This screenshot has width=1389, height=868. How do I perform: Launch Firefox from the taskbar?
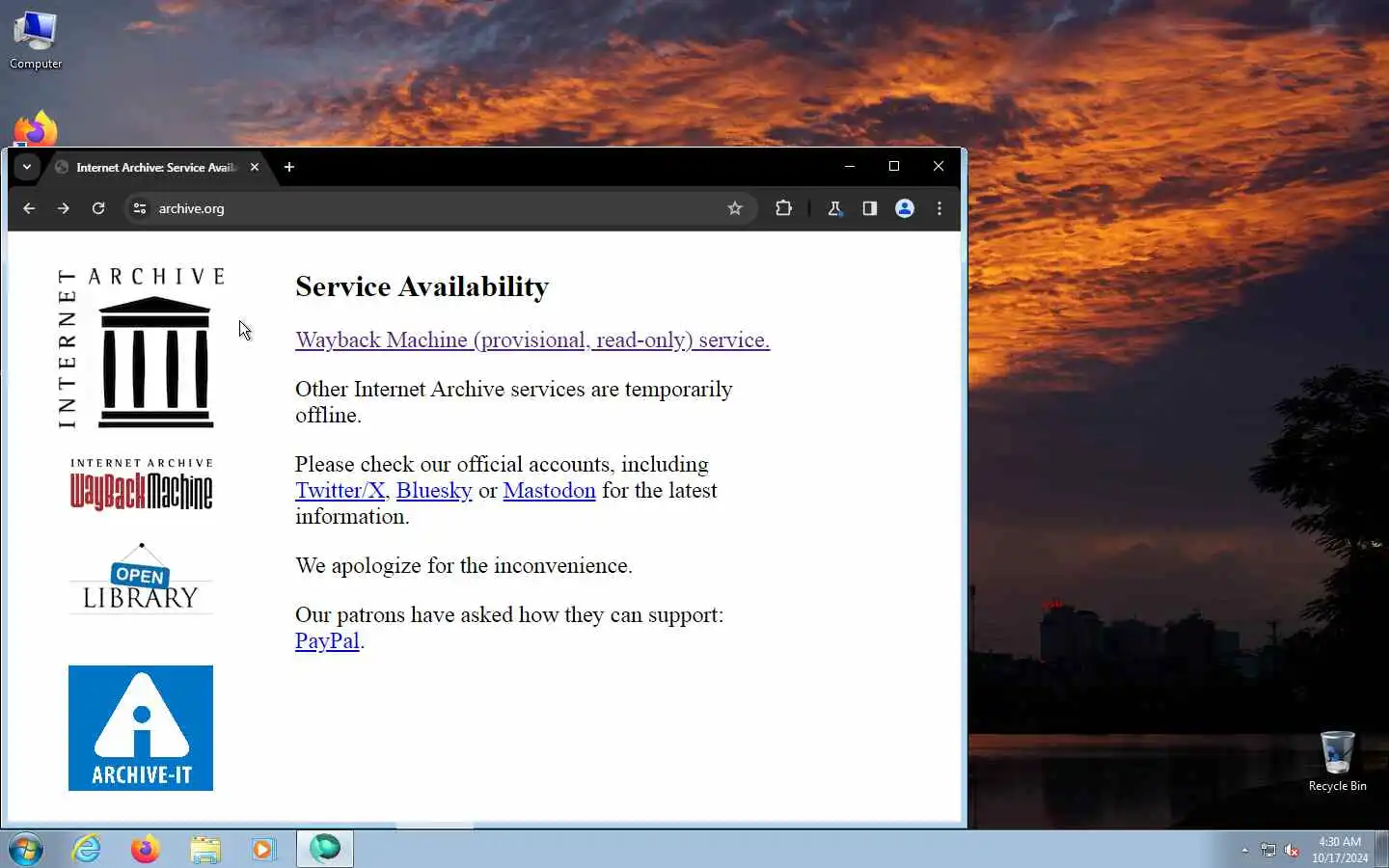pyautogui.click(x=146, y=849)
